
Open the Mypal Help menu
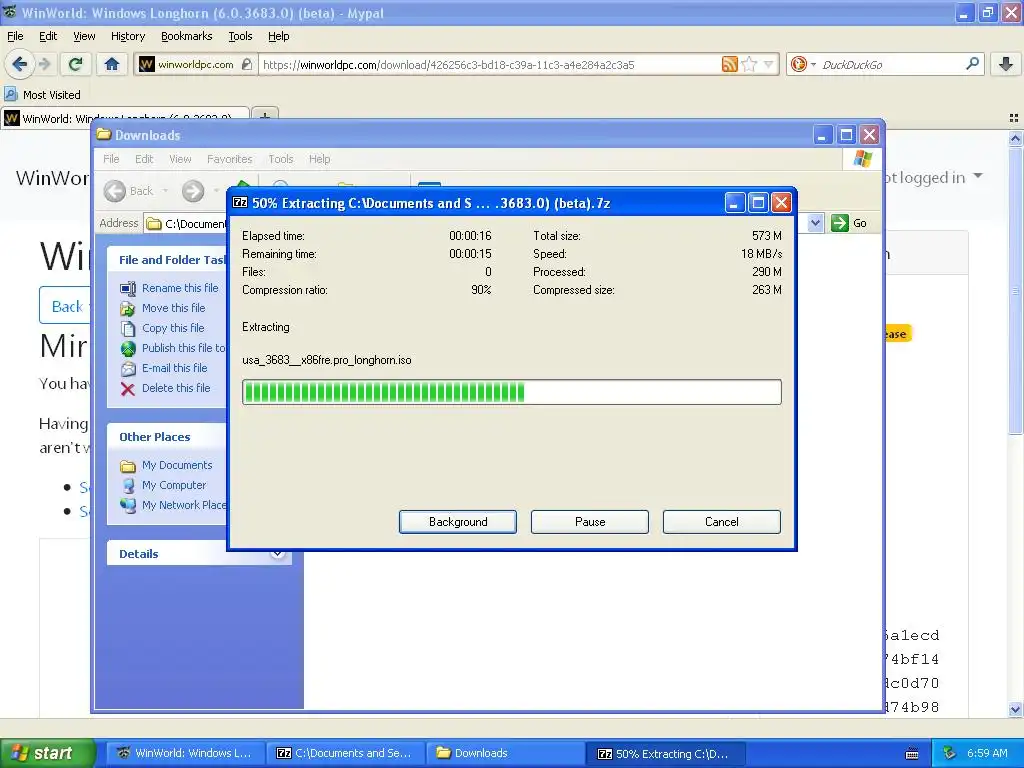[278, 36]
